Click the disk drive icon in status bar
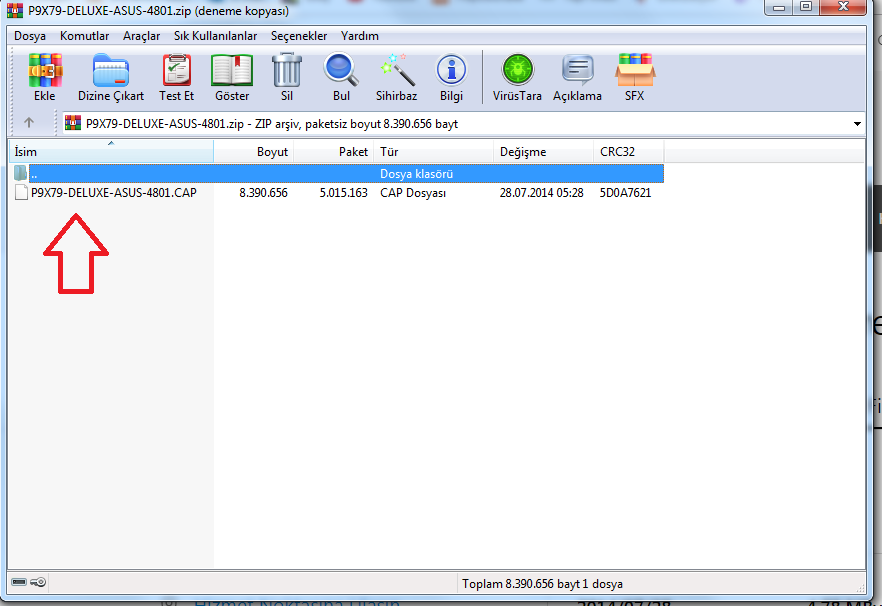The width and height of the screenshot is (882, 606). pos(19,582)
